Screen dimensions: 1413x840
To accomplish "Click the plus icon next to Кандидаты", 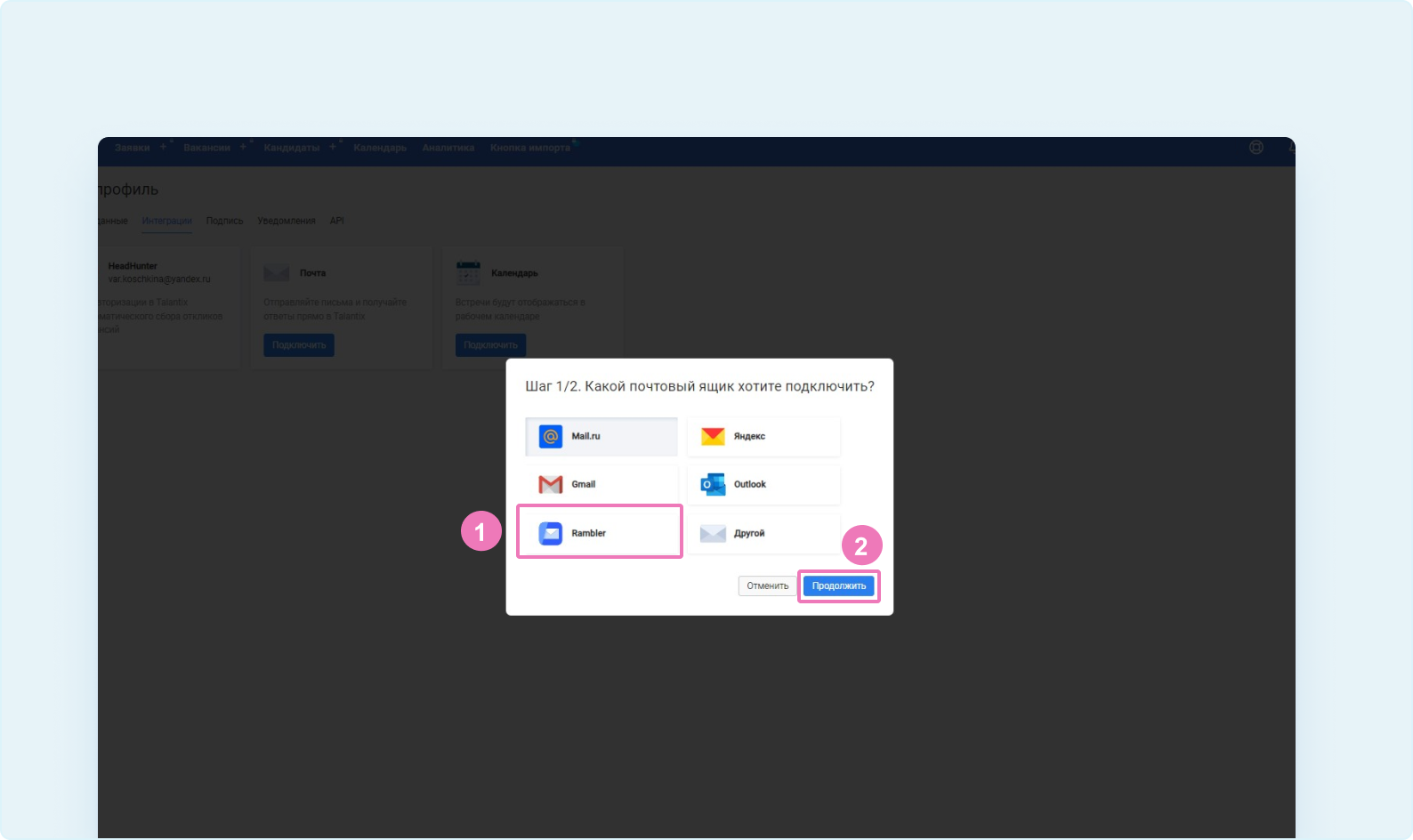I will 333,146.
